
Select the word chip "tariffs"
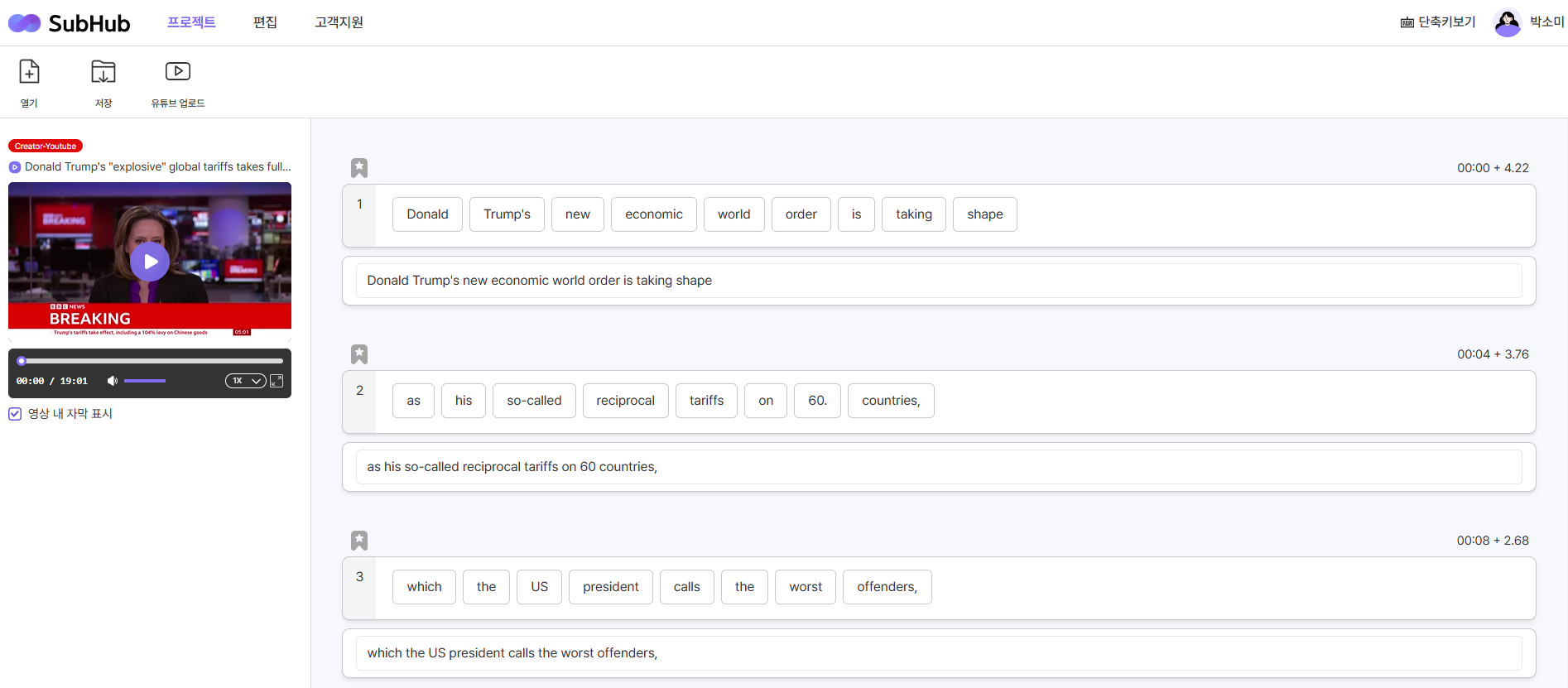707,401
